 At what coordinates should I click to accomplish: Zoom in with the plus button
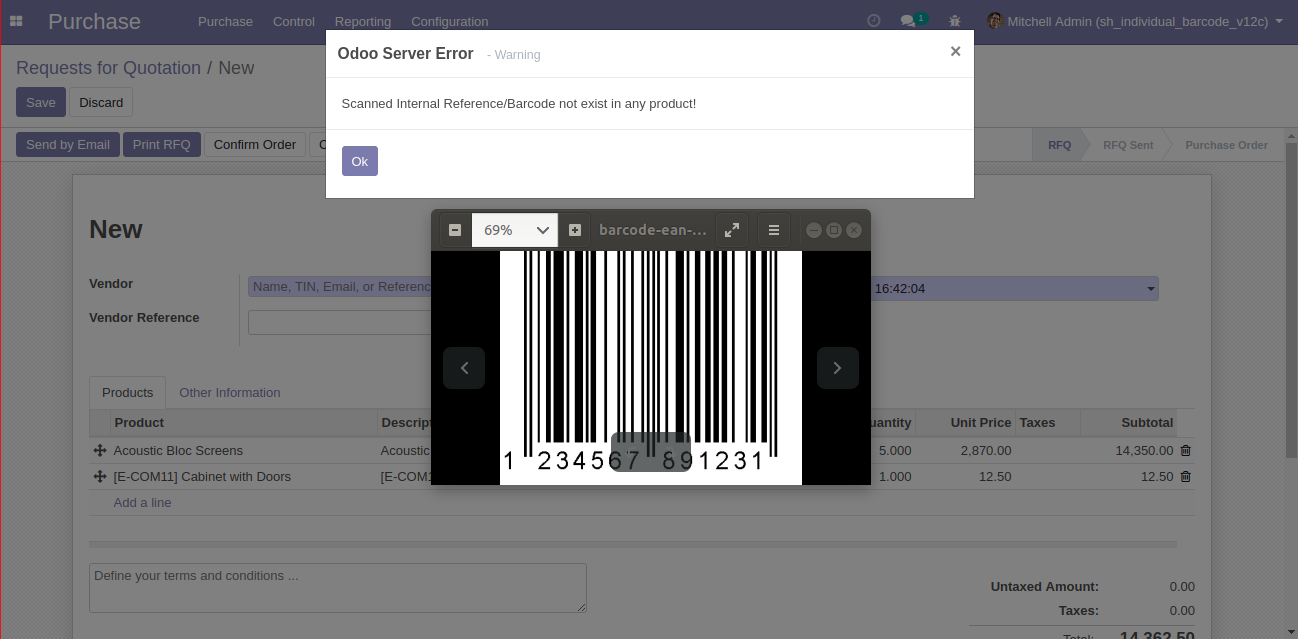pyautogui.click(x=574, y=230)
